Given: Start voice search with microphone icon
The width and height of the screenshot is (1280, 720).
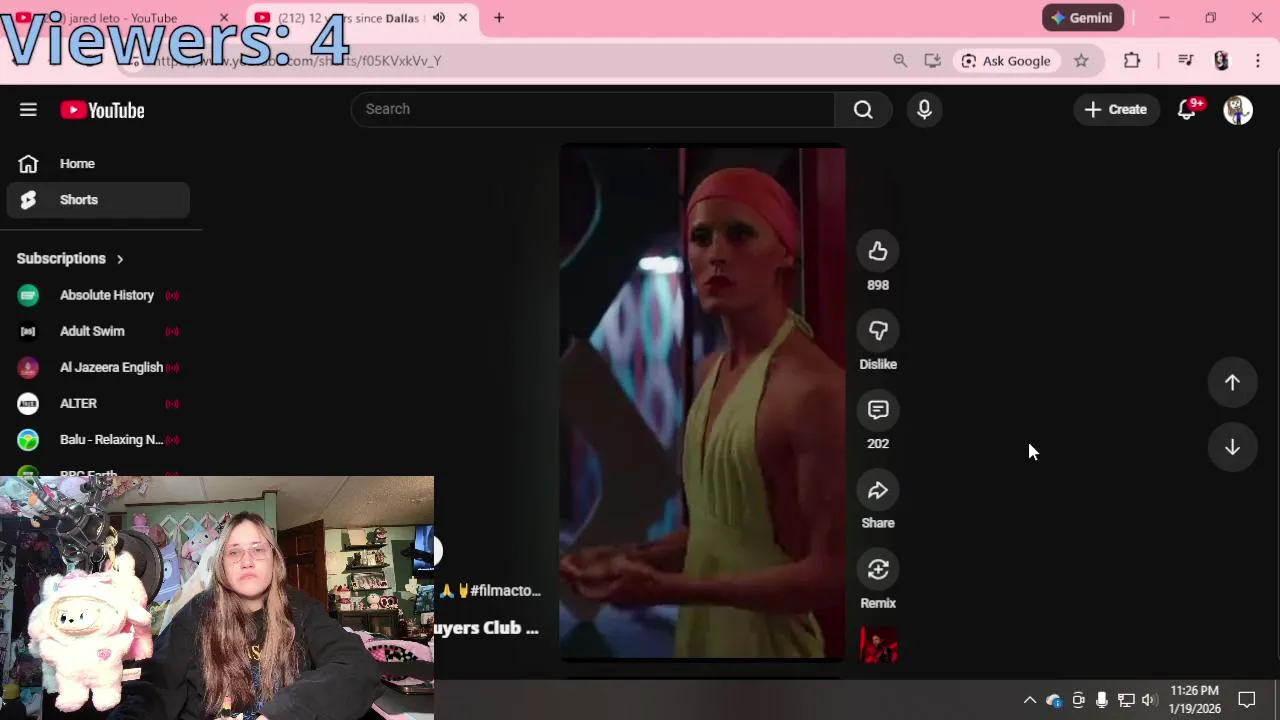Looking at the screenshot, I should [x=924, y=109].
